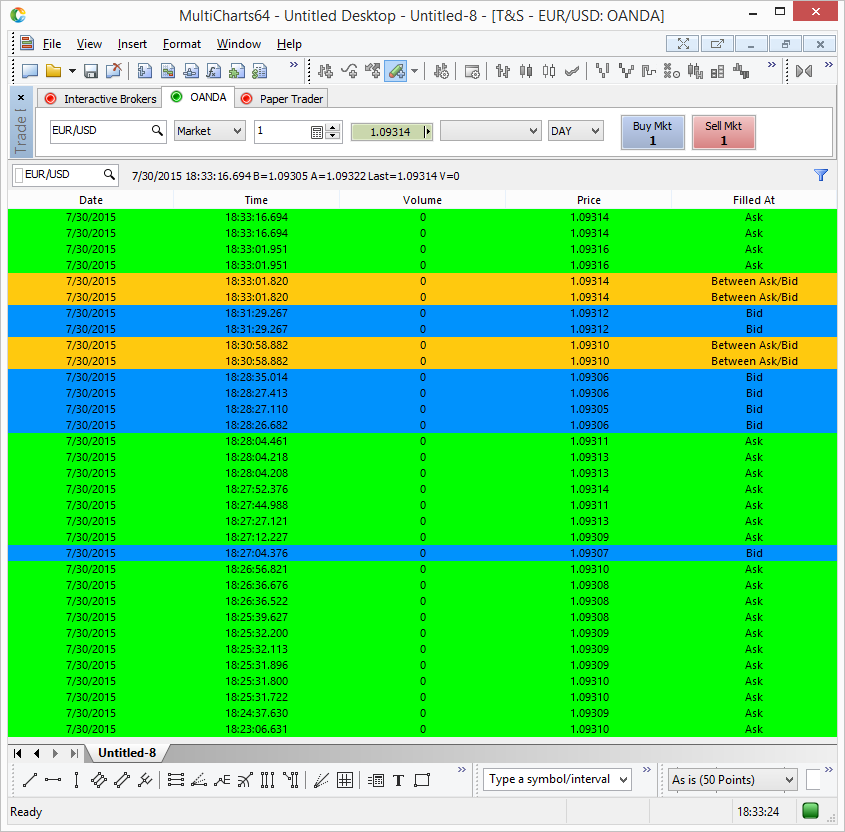
Task: Select the Fibonacci time zones tool
Action: [x=268, y=780]
